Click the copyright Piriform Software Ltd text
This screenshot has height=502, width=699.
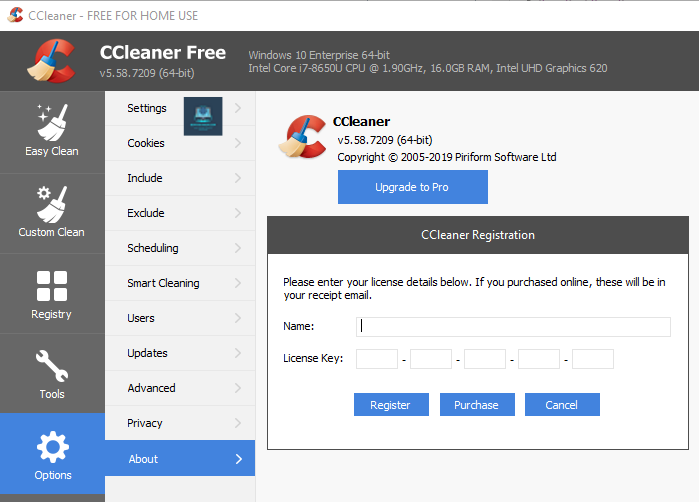click(447, 157)
